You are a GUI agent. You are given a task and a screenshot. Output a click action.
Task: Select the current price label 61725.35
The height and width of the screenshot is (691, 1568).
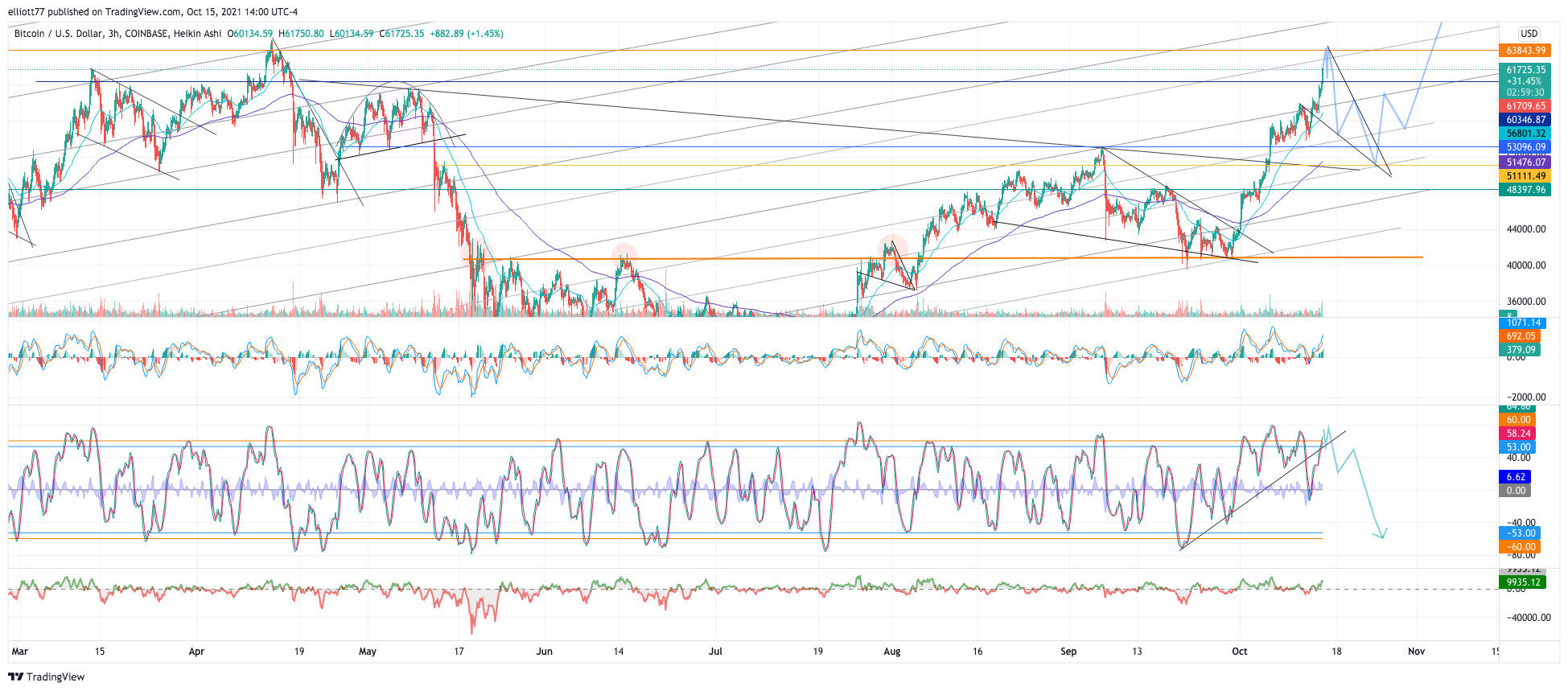(x=1525, y=70)
